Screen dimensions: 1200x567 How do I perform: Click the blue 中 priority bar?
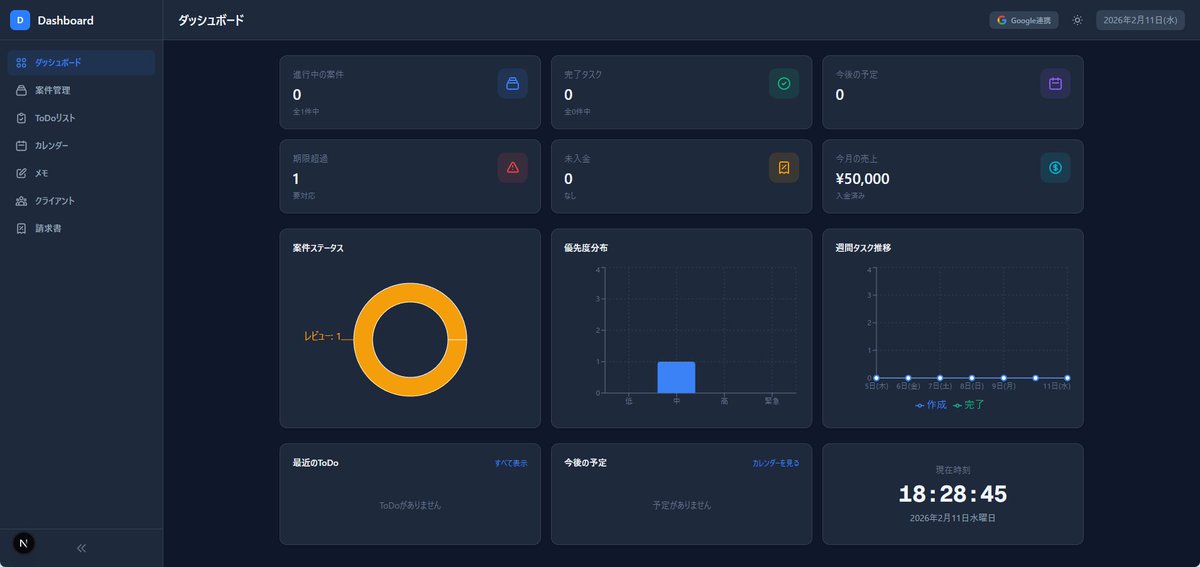point(676,377)
